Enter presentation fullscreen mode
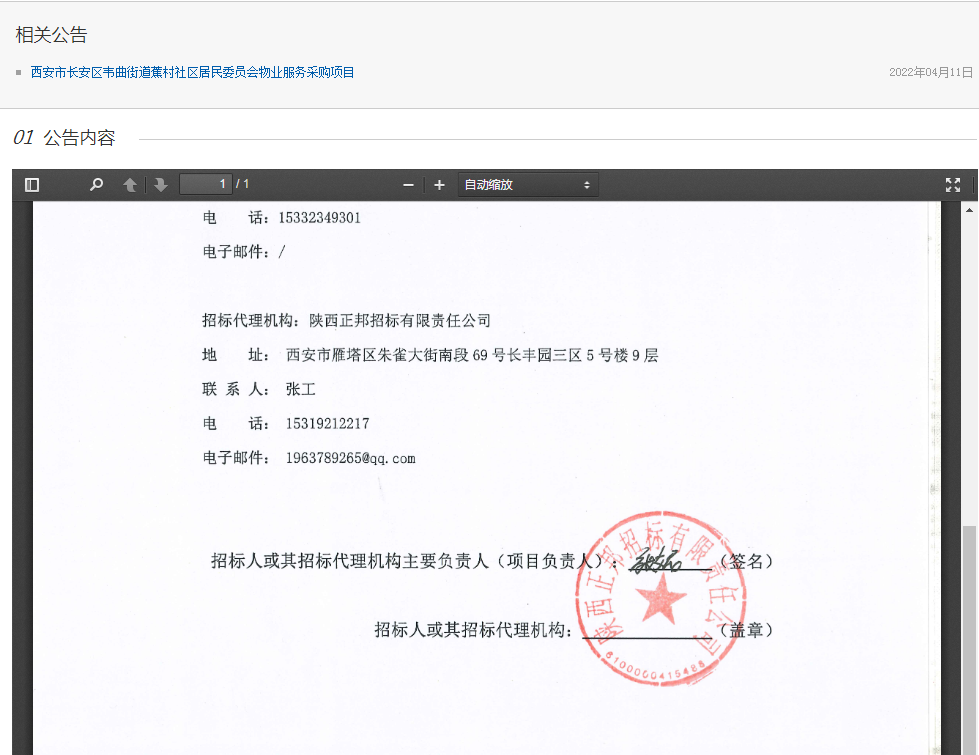The height and width of the screenshot is (755, 979). [952, 185]
